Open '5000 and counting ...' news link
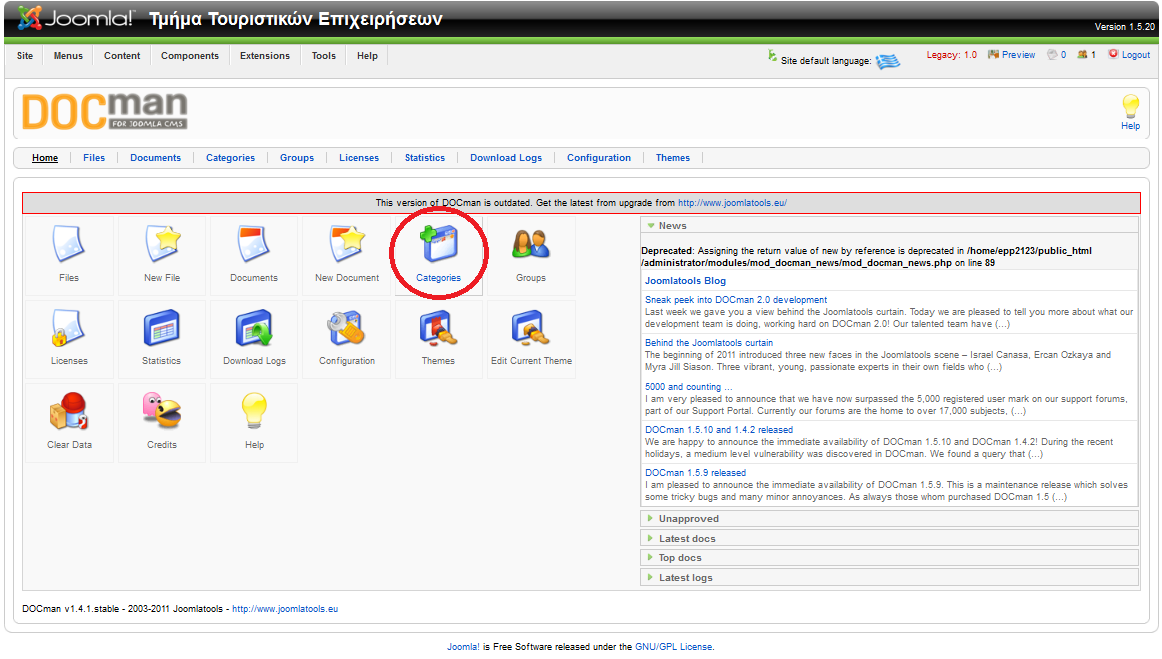 coord(688,386)
